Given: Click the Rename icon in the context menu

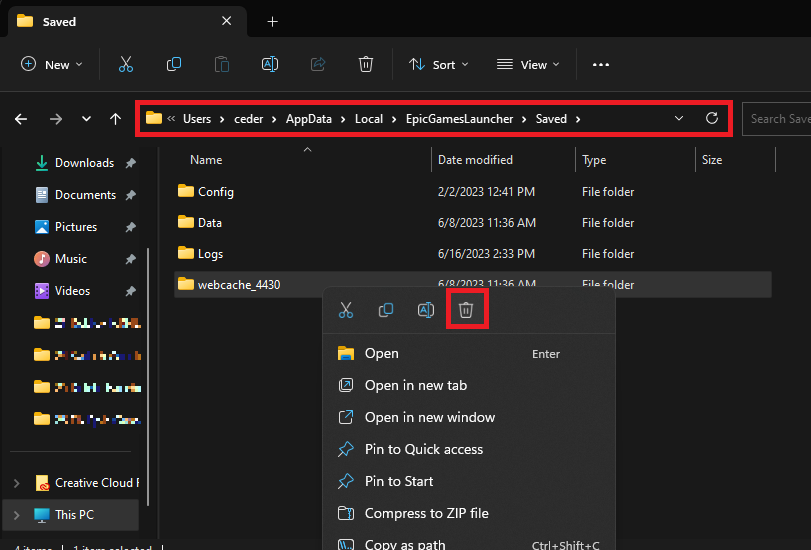Looking at the screenshot, I should click(x=426, y=310).
